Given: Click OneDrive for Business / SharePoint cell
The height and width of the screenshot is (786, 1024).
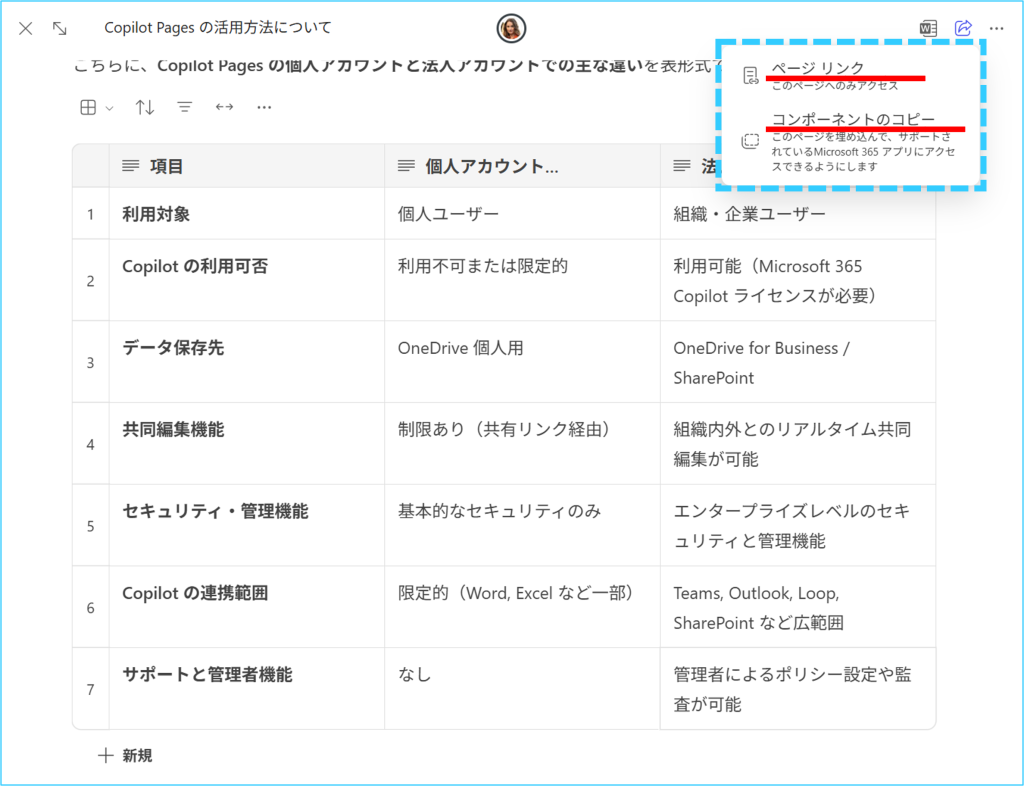Looking at the screenshot, I should [x=798, y=362].
